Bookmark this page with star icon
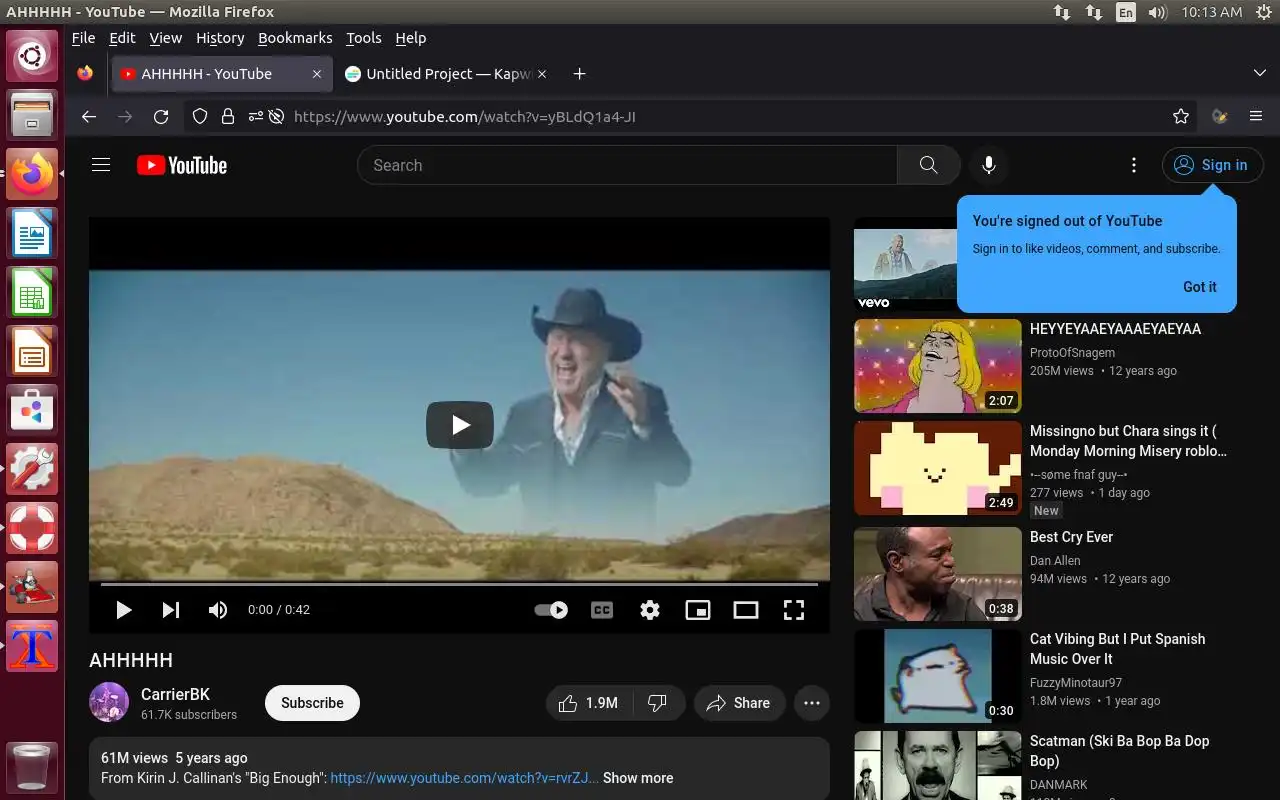The image size is (1280, 800). (x=1181, y=117)
